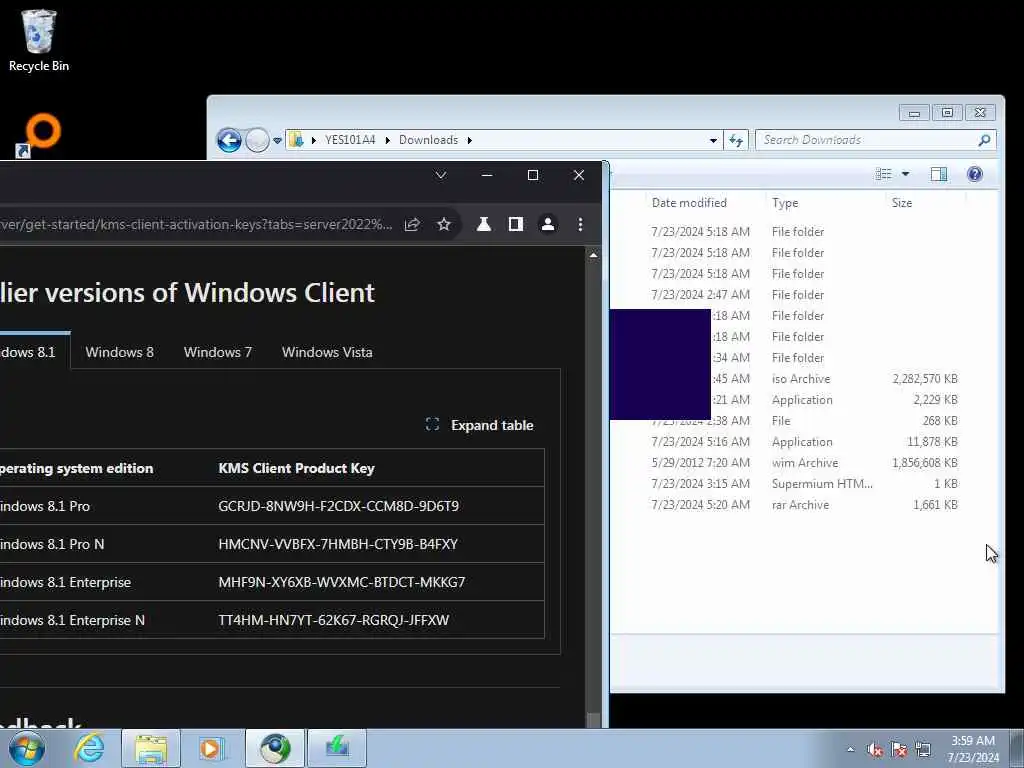This screenshot has width=1024, height=768.
Task: Click the network tray icon
Action: click(x=923, y=750)
